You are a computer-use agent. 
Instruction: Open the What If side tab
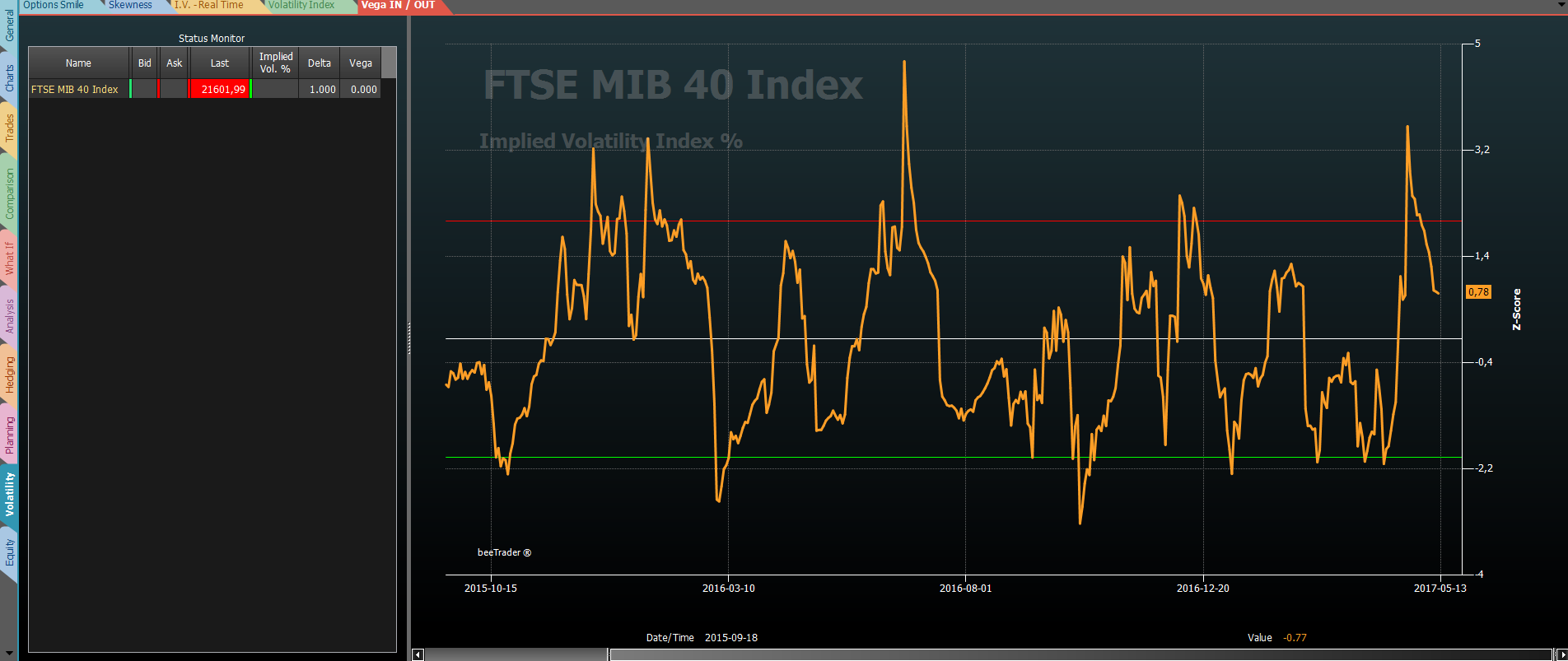9,258
